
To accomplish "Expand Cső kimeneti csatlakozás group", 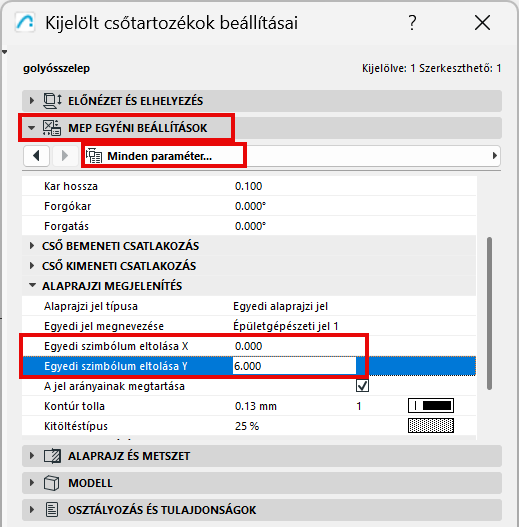I will (x=32, y=266).
